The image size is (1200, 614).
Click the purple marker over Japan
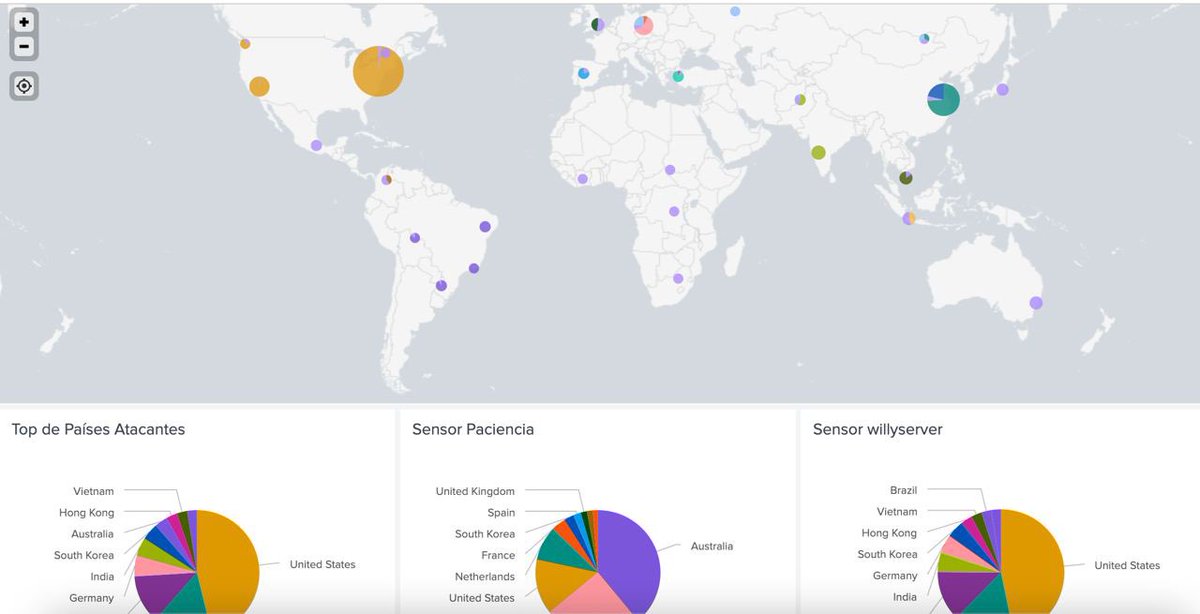pos(1002,90)
